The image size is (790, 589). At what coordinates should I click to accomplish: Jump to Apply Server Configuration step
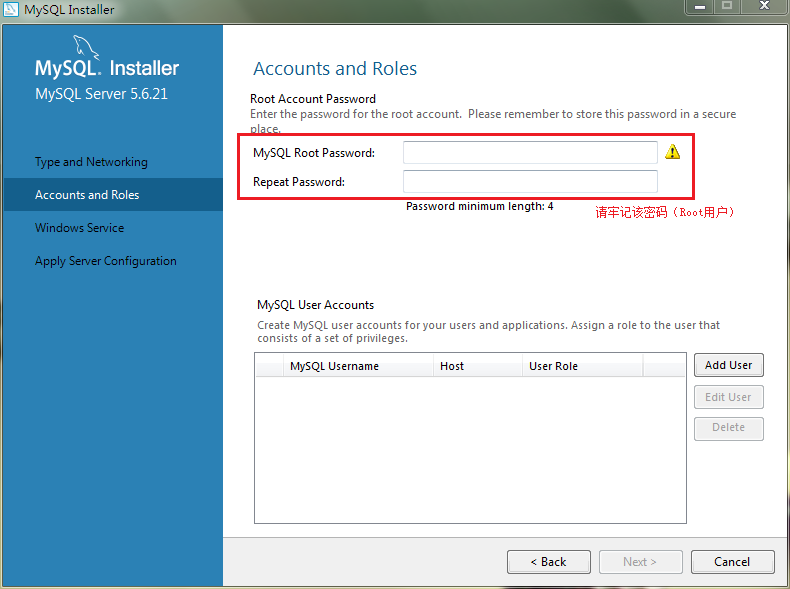click(x=106, y=261)
